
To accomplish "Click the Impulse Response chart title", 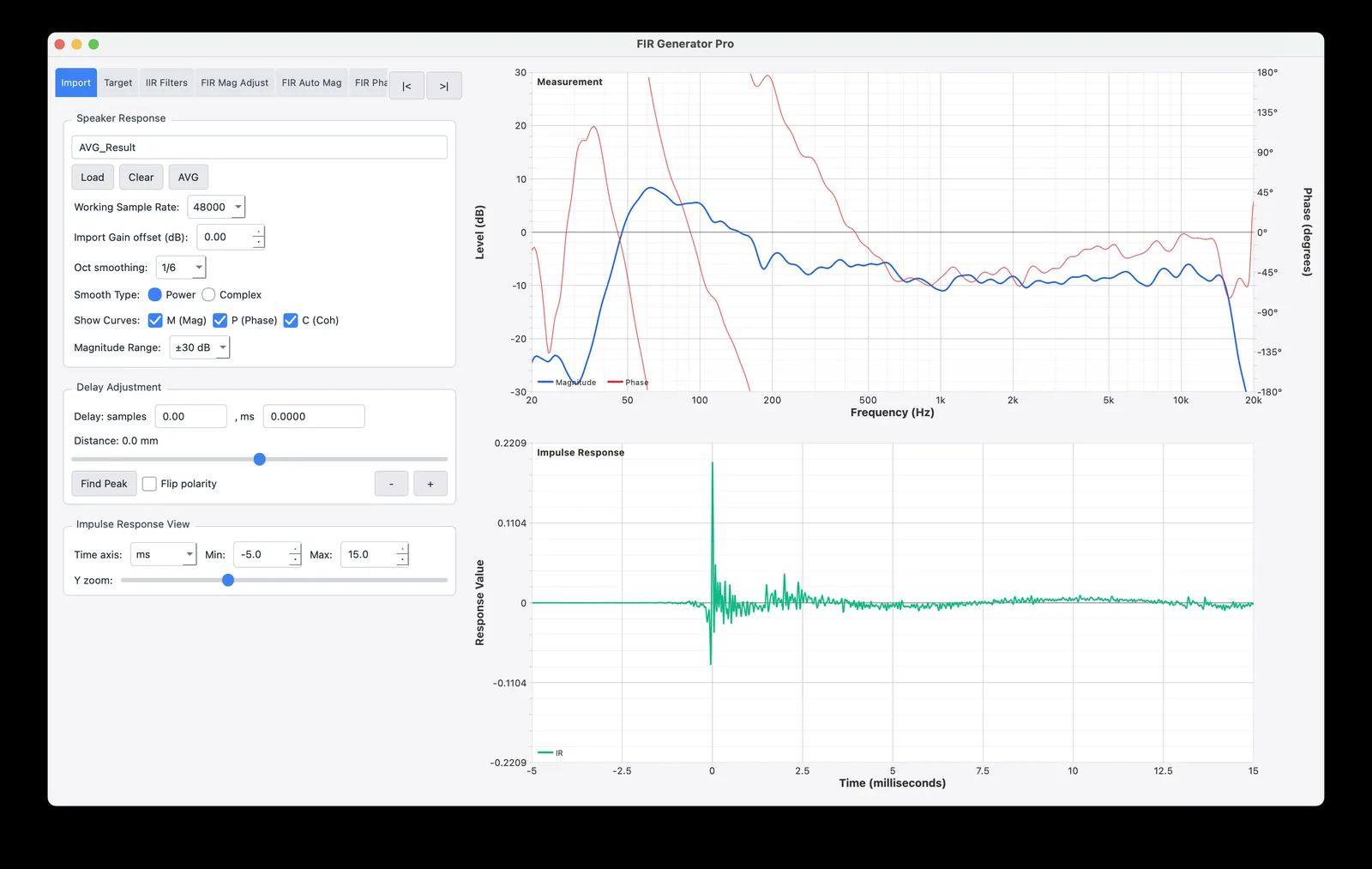I will 581,453.
